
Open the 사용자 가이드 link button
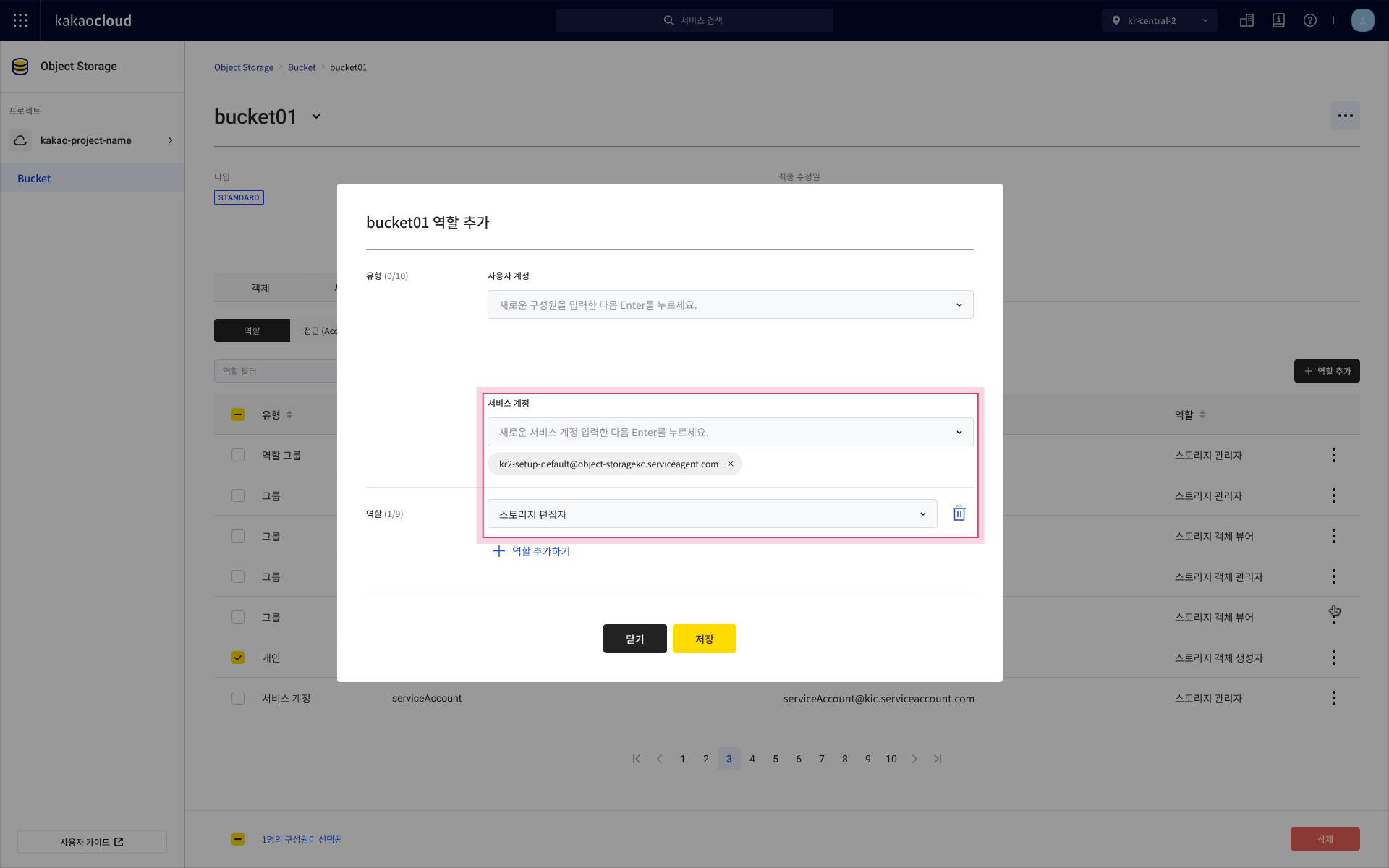tap(92, 842)
